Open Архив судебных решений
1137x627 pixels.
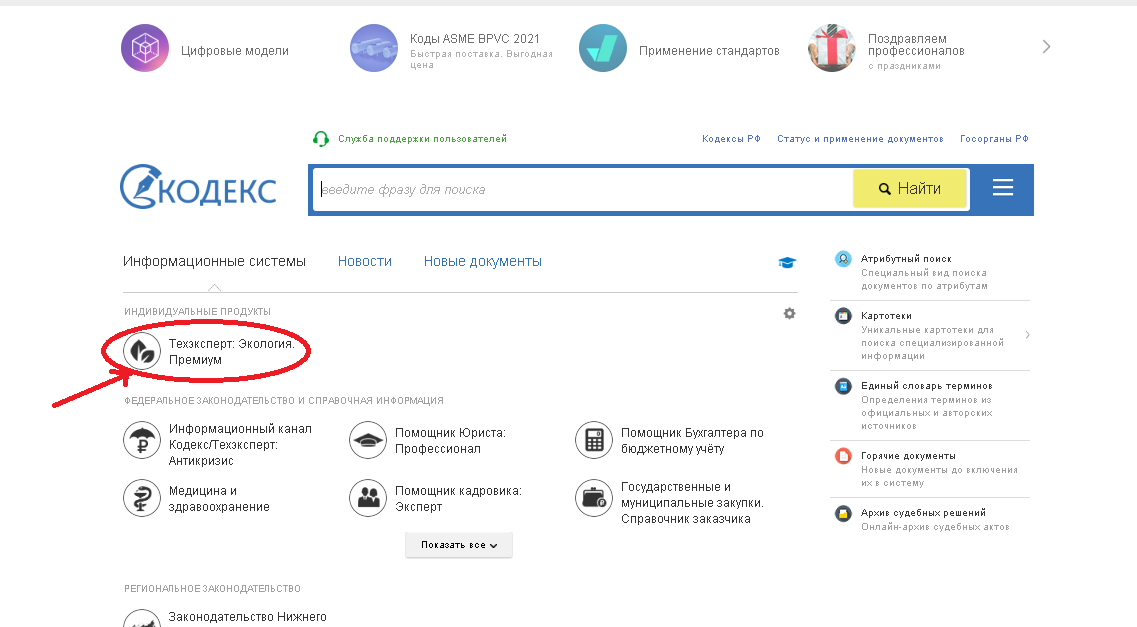point(923,513)
